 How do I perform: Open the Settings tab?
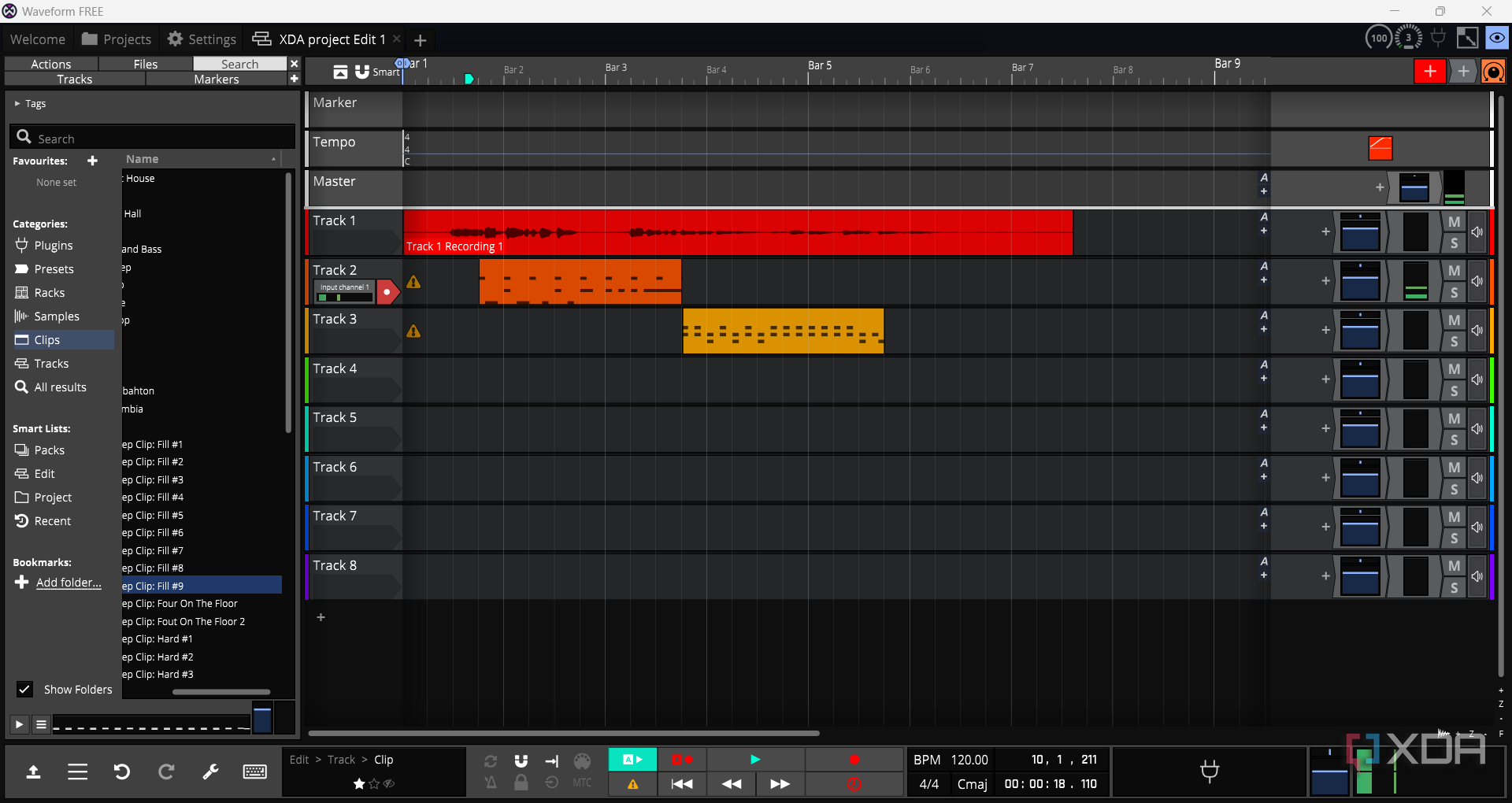pyautogui.click(x=202, y=39)
